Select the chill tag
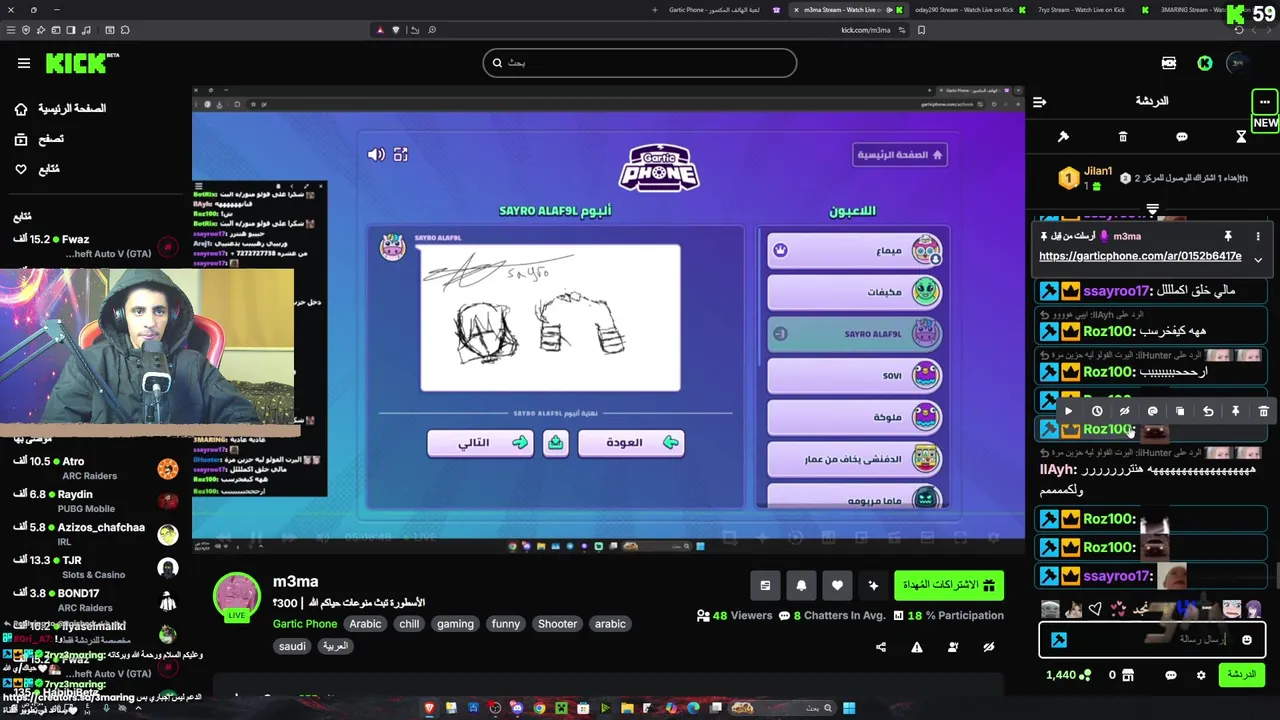Viewport: 1280px width, 720px height. click(x=409, y=624)
